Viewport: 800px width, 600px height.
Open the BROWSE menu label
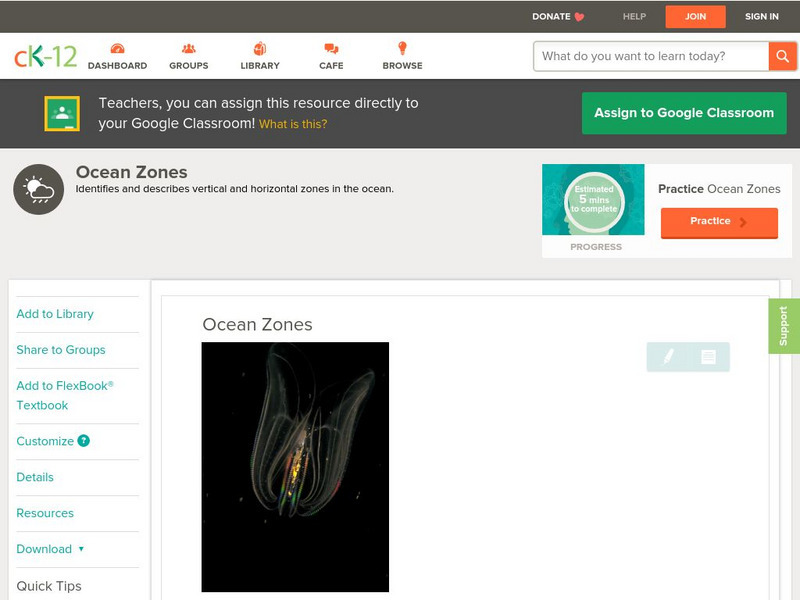(x=403, y=66)
